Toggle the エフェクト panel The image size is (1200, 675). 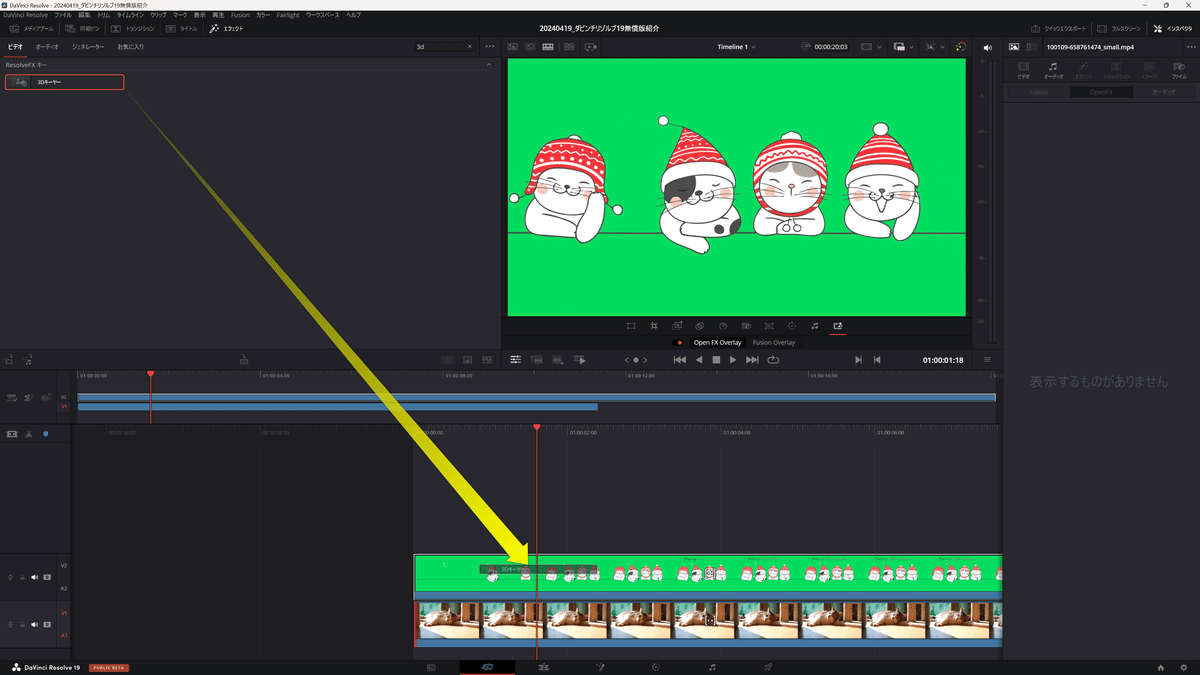point(228,29)
